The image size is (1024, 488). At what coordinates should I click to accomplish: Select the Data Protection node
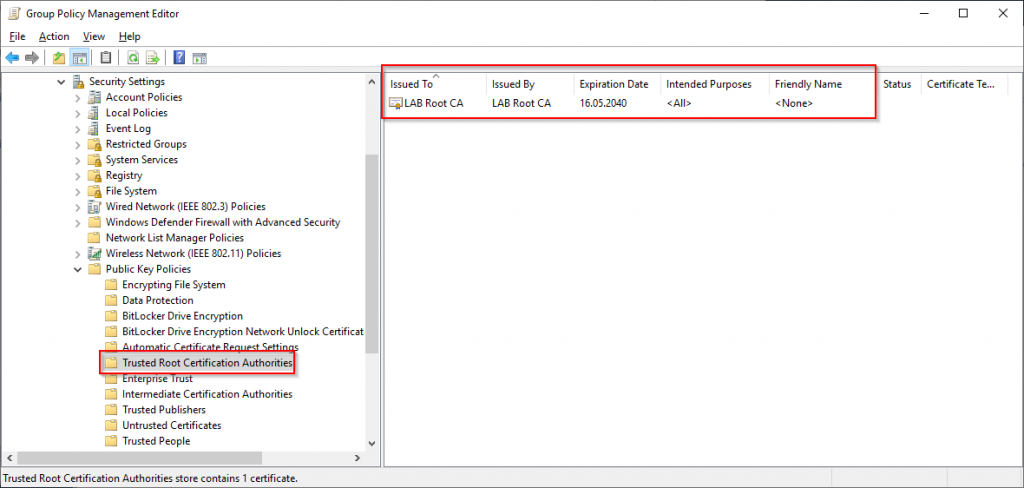tap(158, 301)
